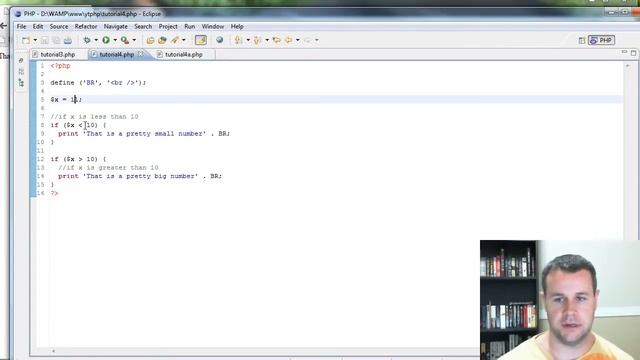Click the opening <?php tag
This screenshot has height=360, width=640.
click(60, 66)
